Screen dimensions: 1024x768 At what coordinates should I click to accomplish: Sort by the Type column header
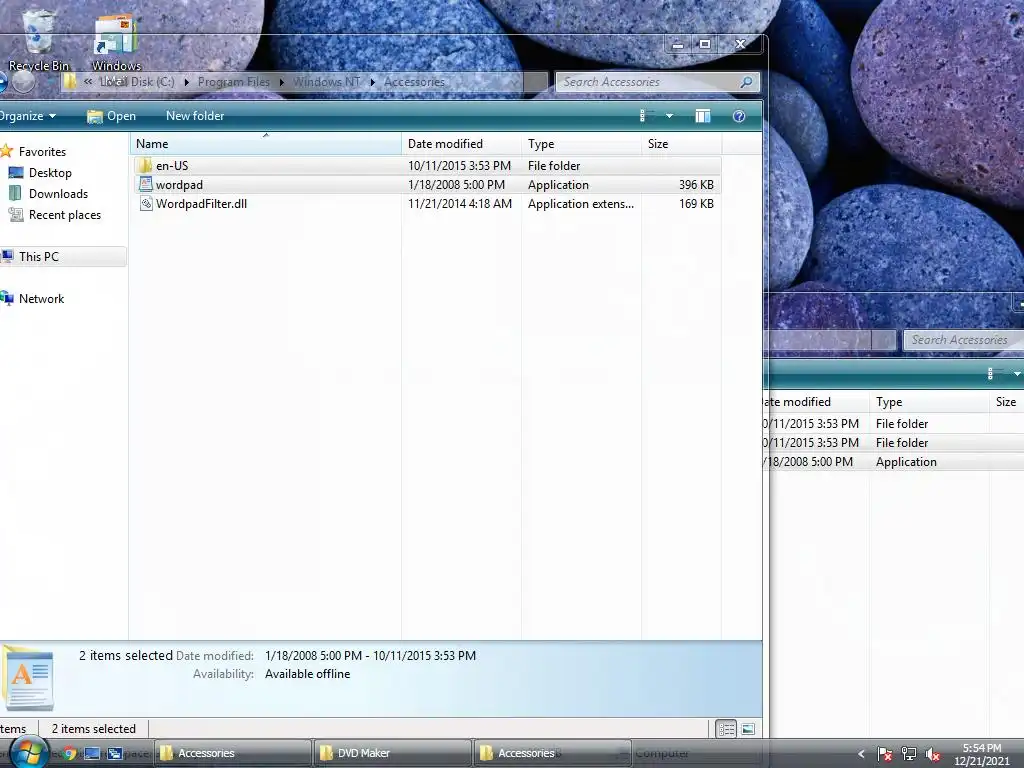point(581,144)
